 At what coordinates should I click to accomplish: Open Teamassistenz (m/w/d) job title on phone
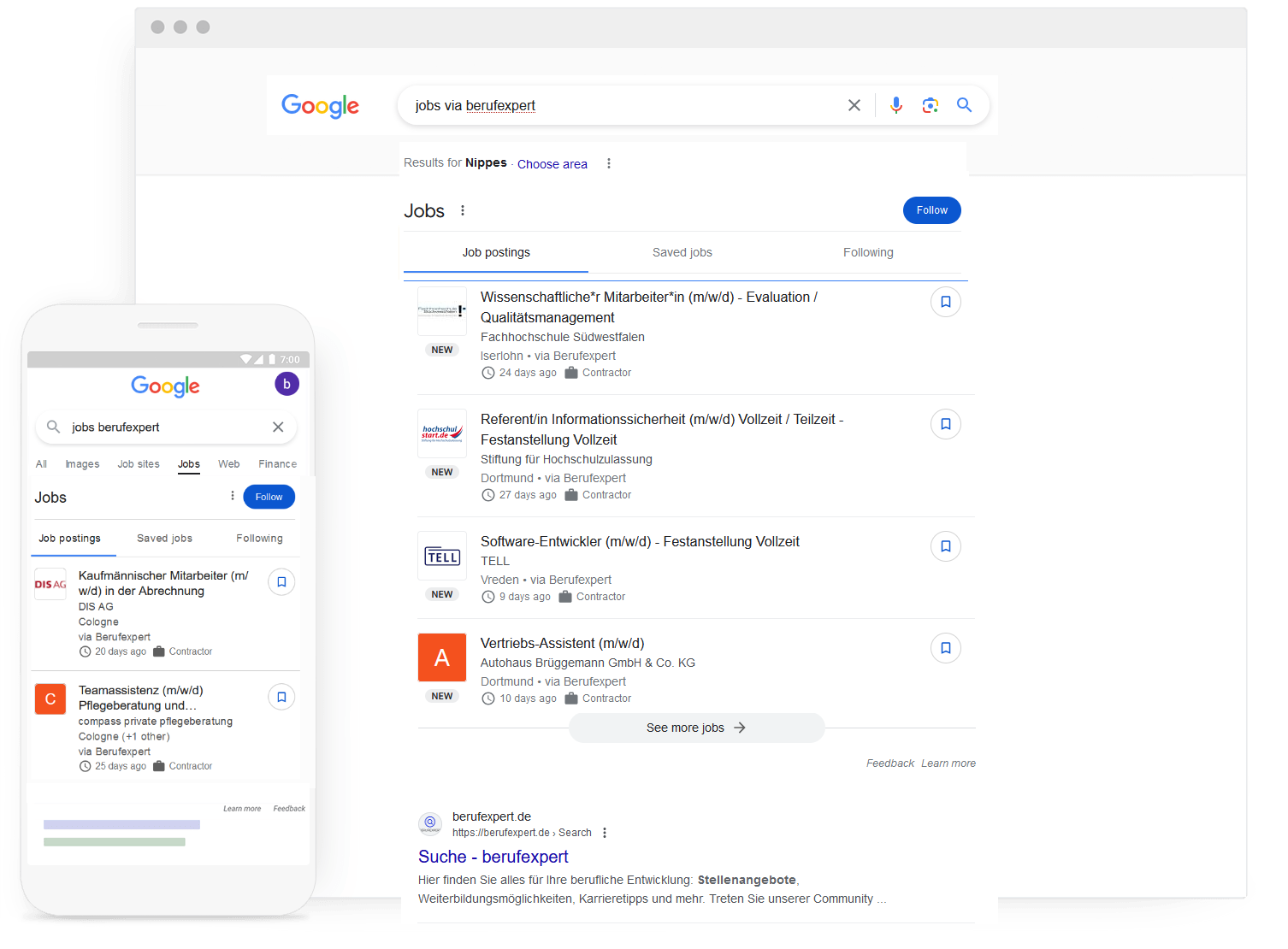(141, 698)
